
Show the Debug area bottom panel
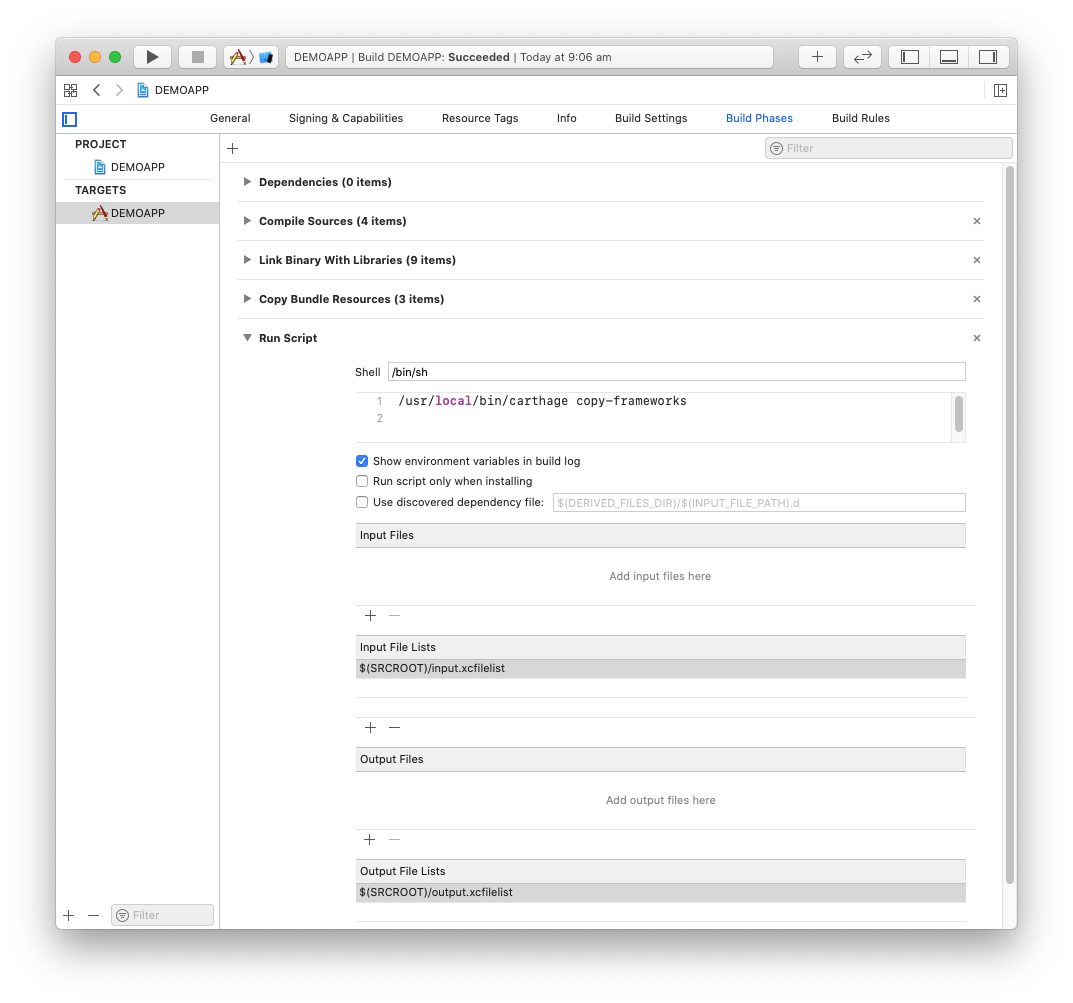[x=949, y=57]
